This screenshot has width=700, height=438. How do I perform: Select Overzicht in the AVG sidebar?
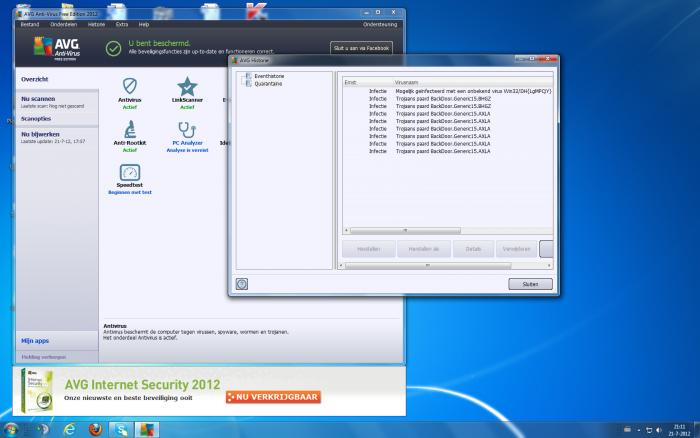pyautogui.click(x=34, y=79)
